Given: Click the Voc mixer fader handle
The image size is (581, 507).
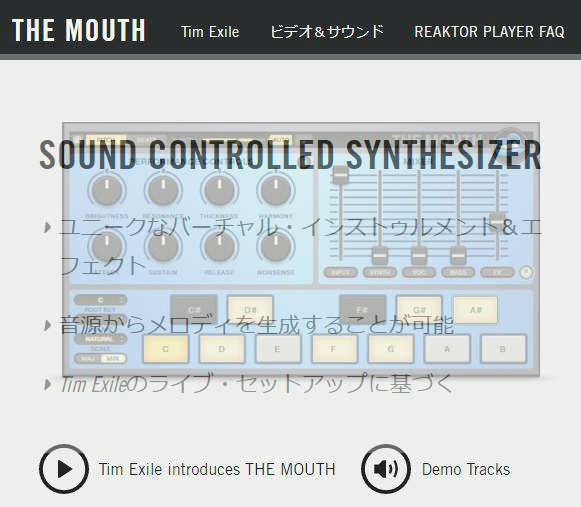Looking at the screenshot, I should 419,255.
